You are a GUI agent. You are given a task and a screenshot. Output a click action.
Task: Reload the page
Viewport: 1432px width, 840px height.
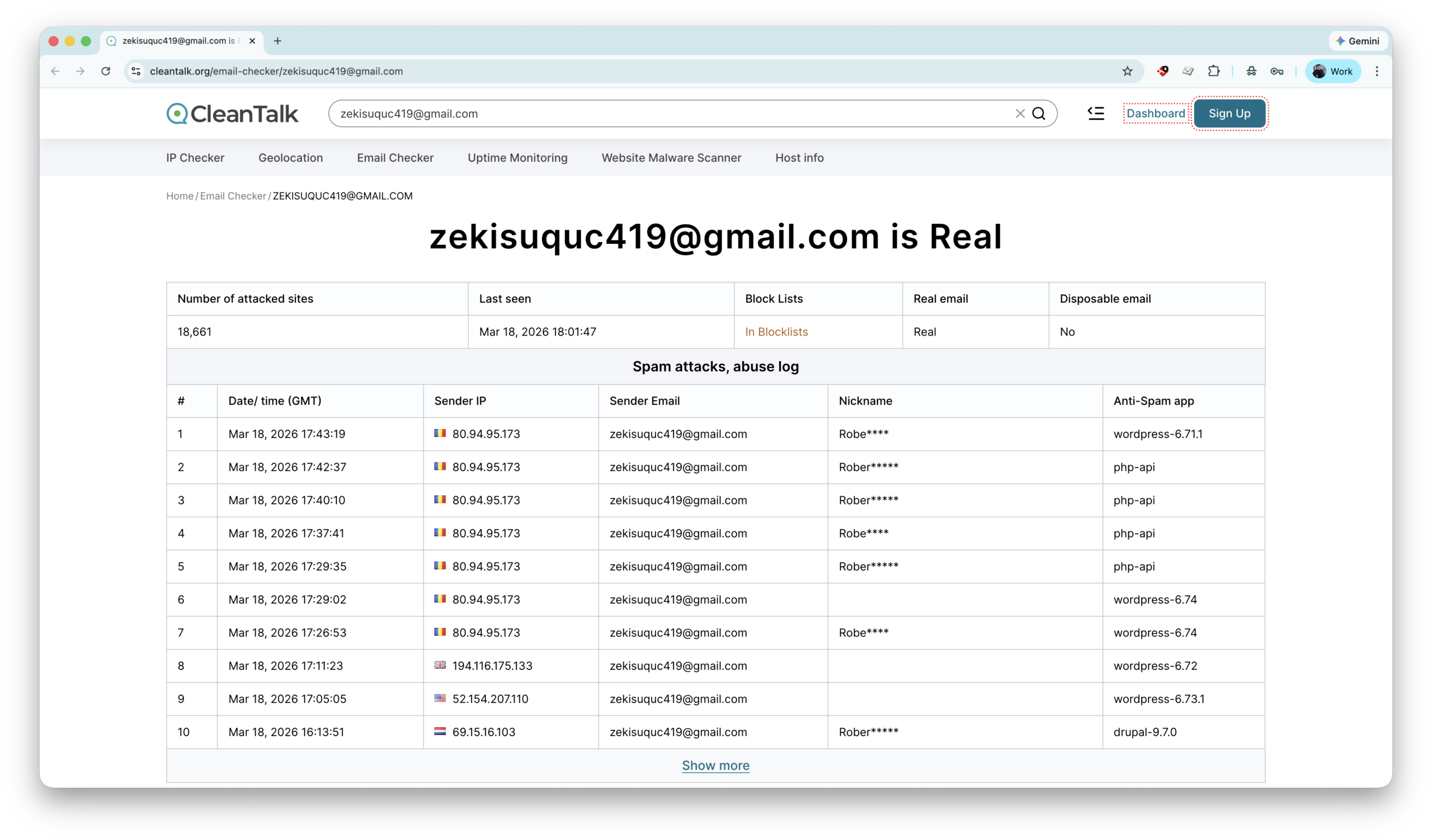click(x=106, y=71)
